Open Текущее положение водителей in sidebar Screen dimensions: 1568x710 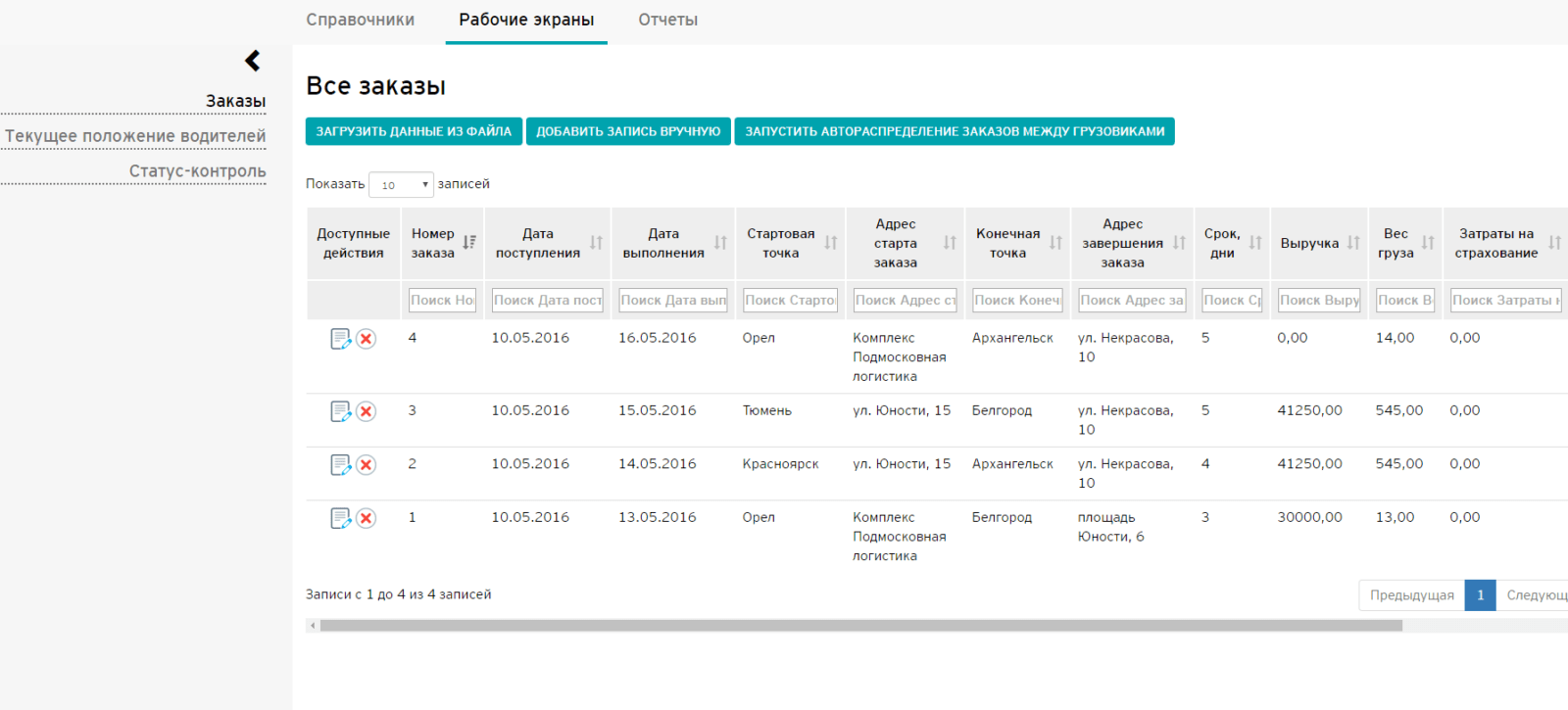point(135,136)
